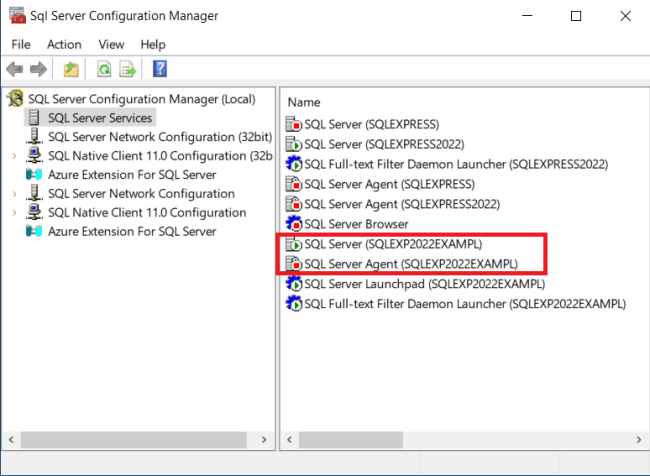Click the right pane horizontal scrollbar thumb
The height and width of the screenshot is (476, 650).
pos(351,440)
